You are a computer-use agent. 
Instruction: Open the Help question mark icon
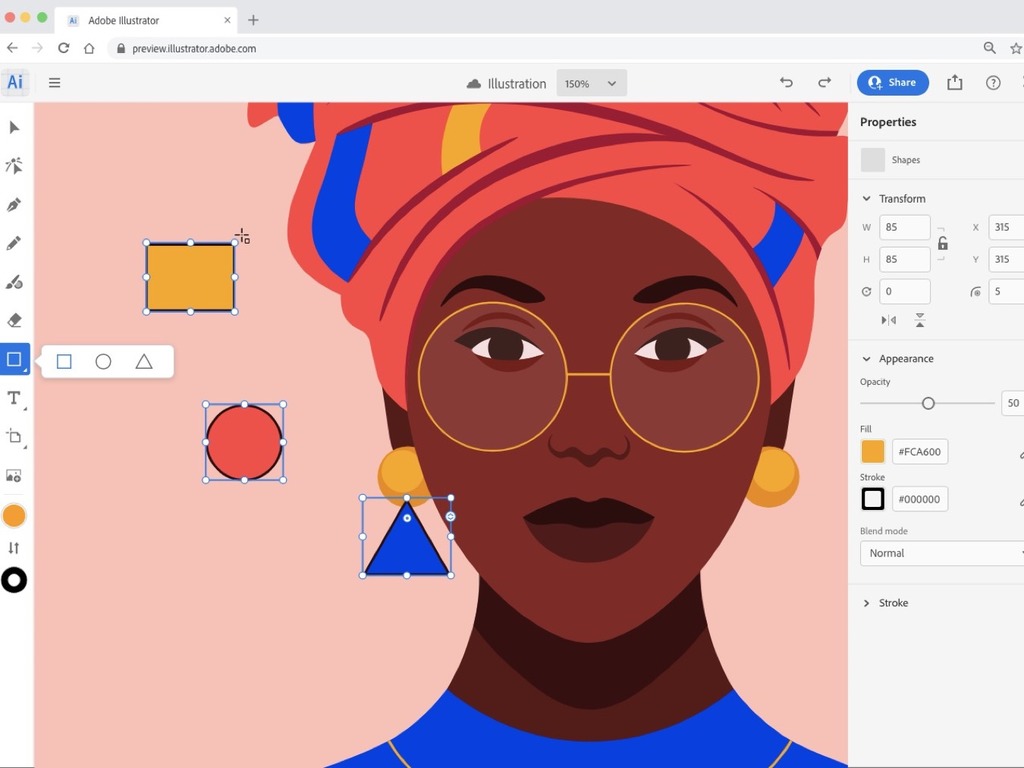point(993,83)
